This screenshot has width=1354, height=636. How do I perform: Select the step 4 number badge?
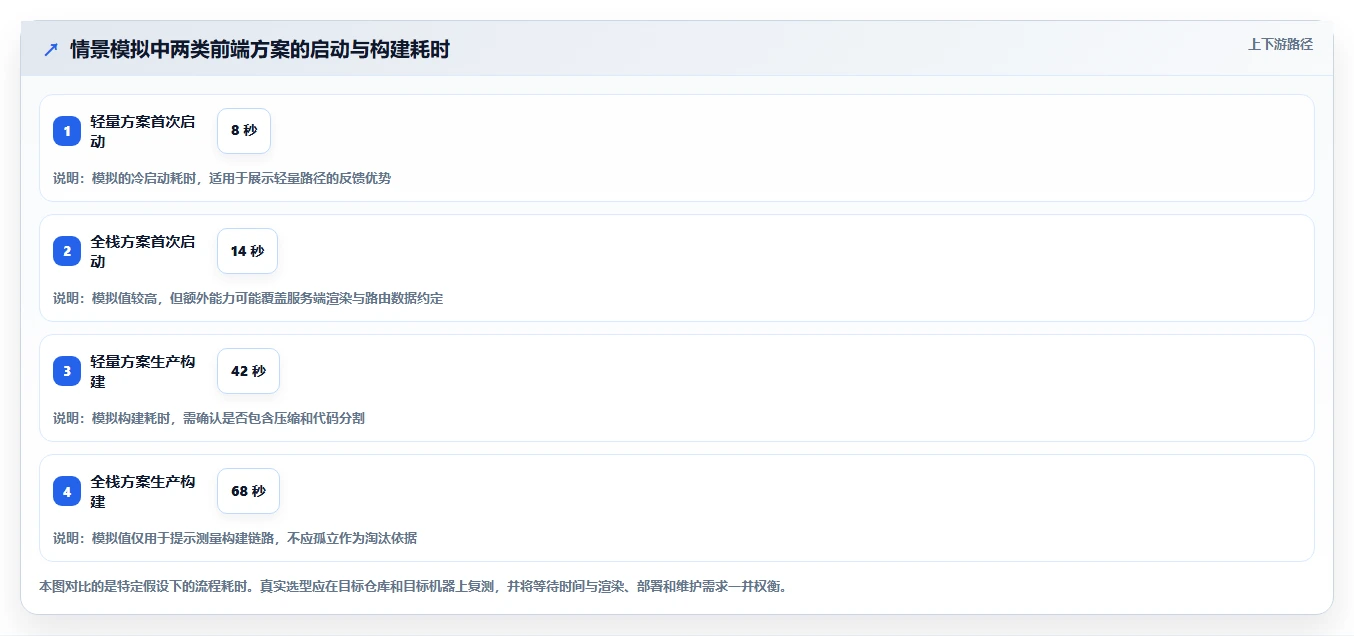67,491
